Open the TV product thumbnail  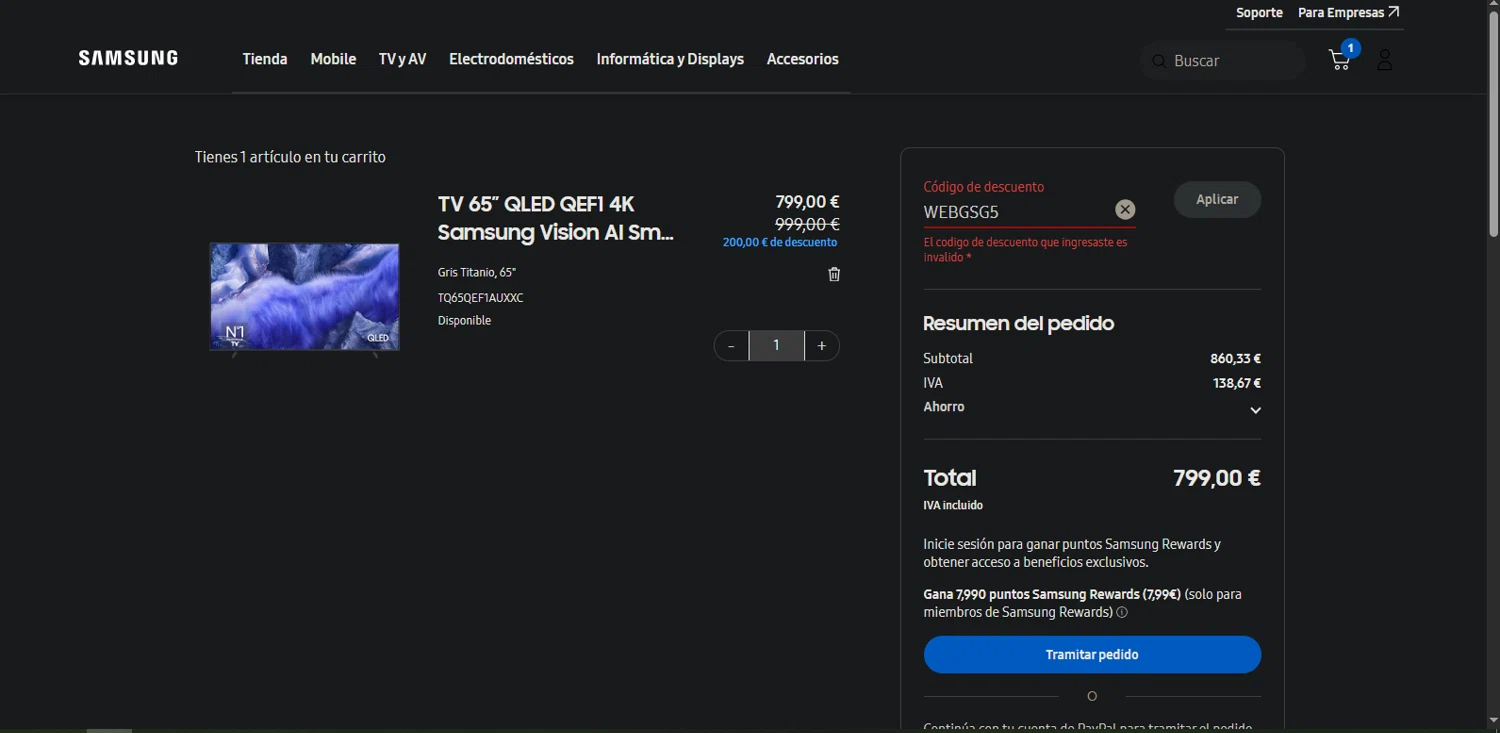pos(304,298)
